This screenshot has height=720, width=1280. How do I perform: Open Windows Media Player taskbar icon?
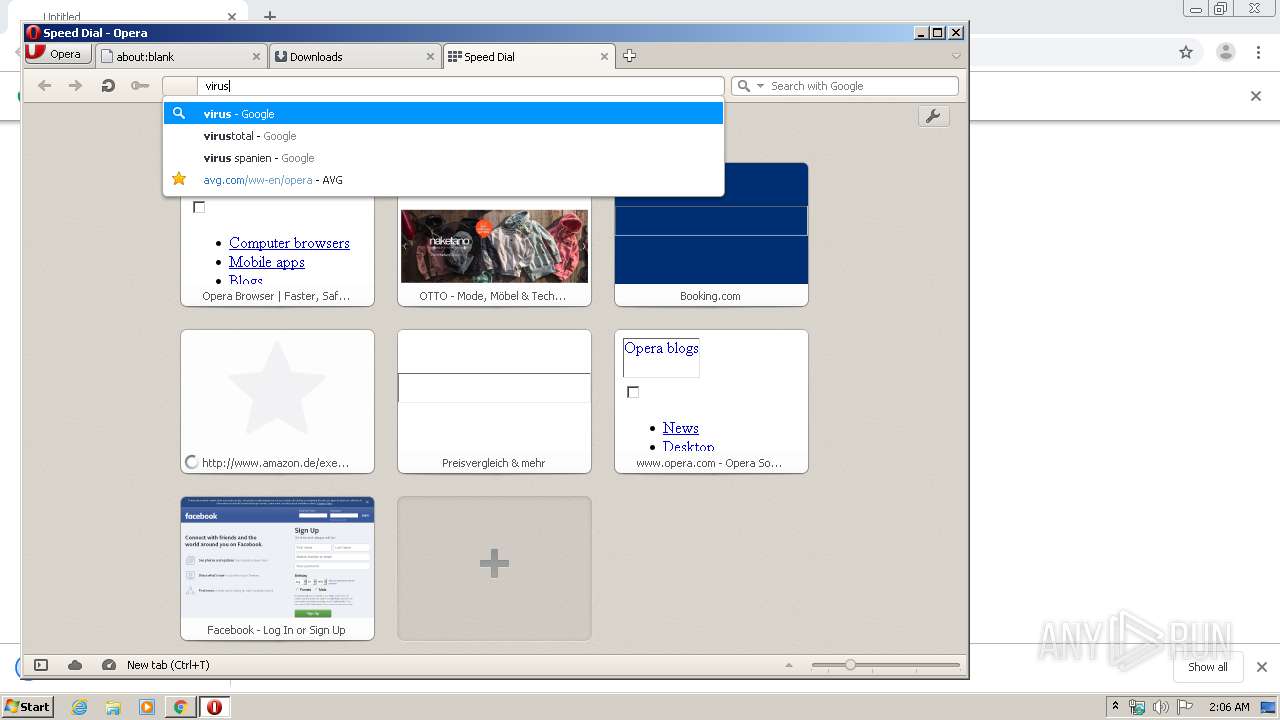coord(147,707)
